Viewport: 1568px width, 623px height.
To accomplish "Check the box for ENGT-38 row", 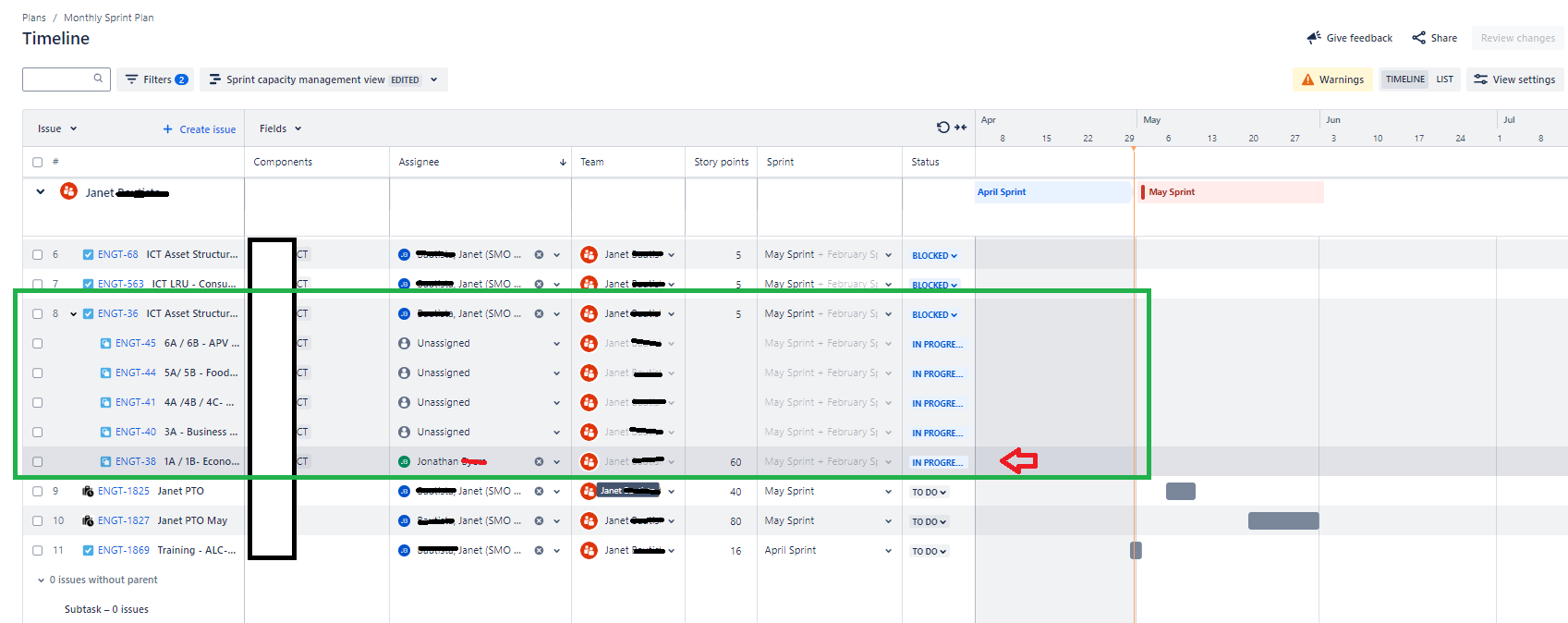I will (38, 461).
